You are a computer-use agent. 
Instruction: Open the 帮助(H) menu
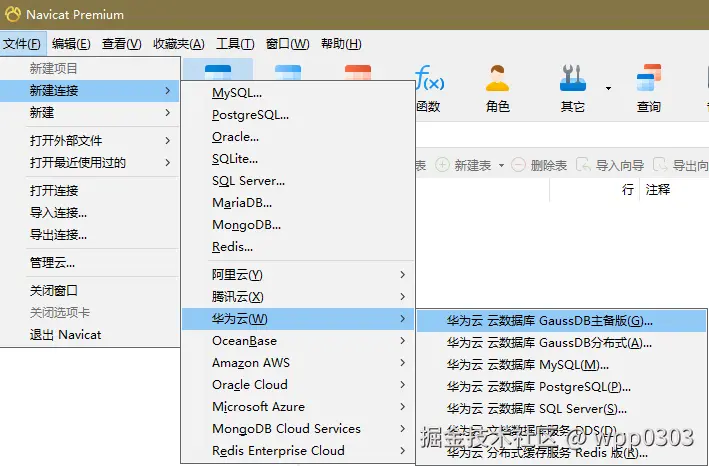[341, 44]
